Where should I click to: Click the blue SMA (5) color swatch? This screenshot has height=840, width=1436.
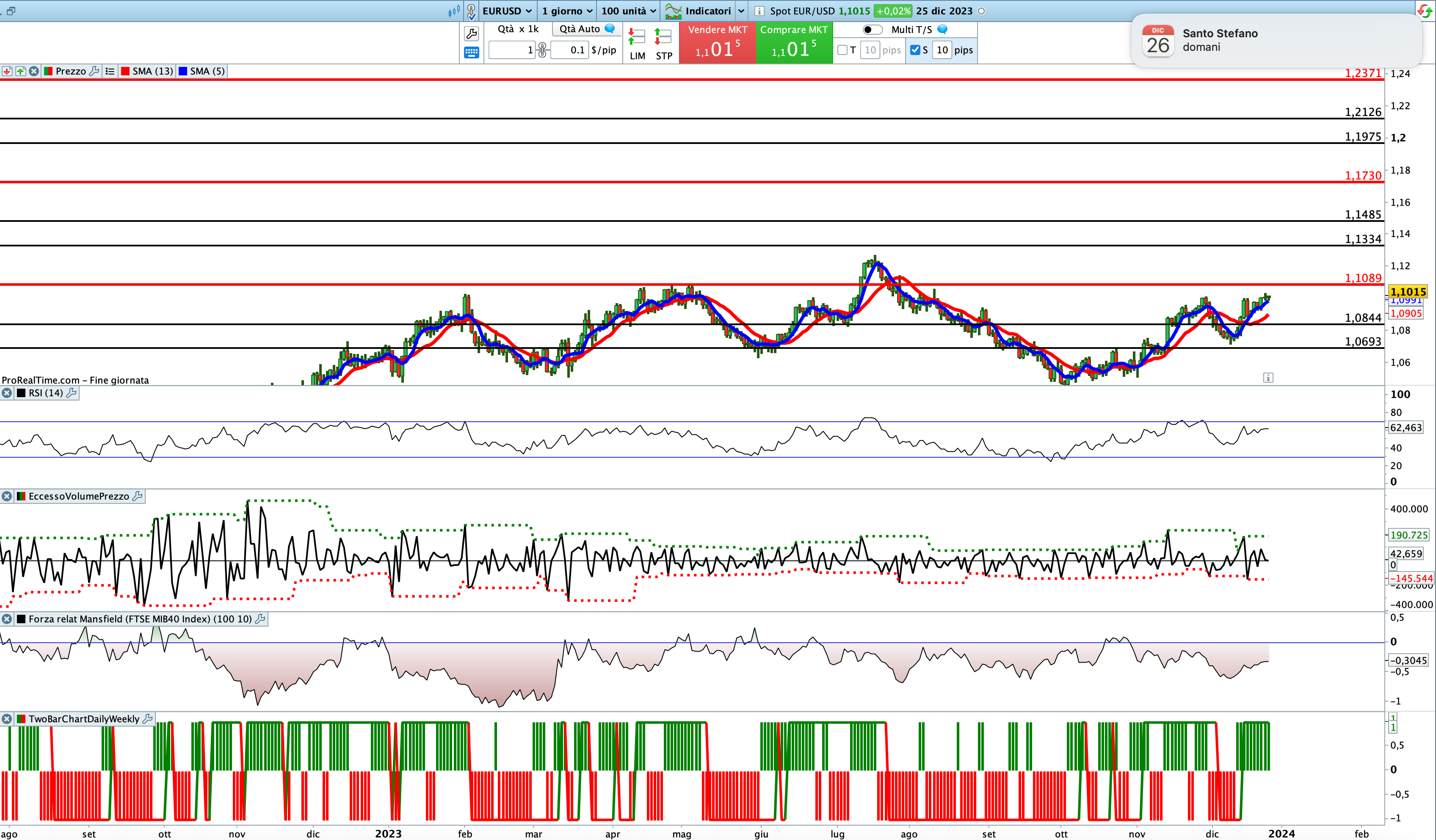[183, 71]
